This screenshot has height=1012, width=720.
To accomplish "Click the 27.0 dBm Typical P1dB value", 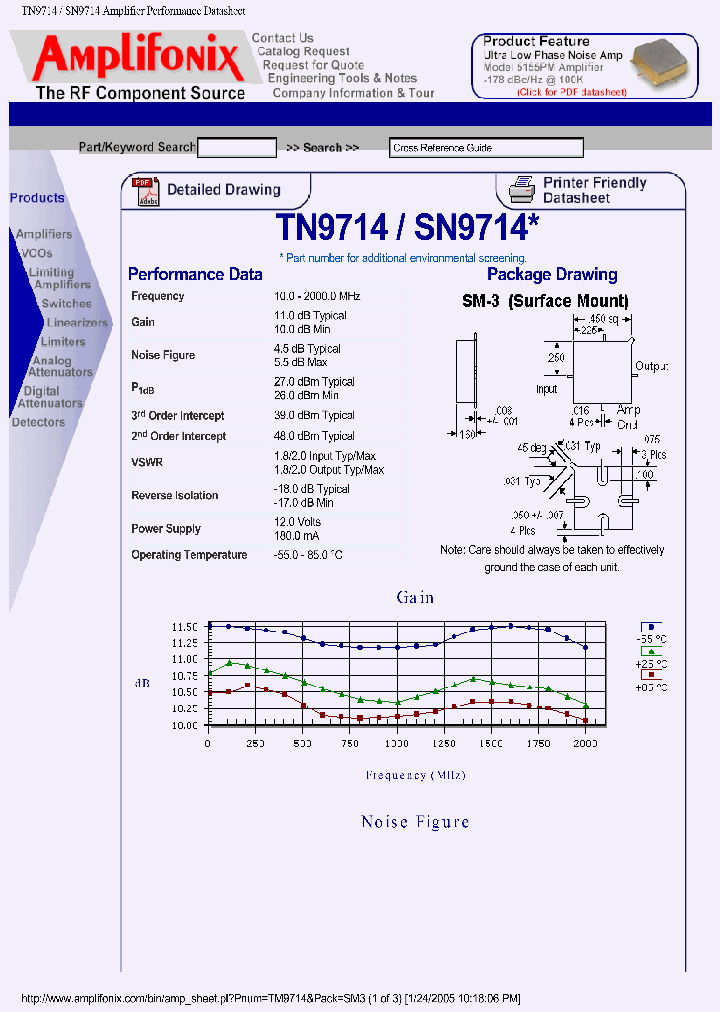I will click(x=314, y=382).
